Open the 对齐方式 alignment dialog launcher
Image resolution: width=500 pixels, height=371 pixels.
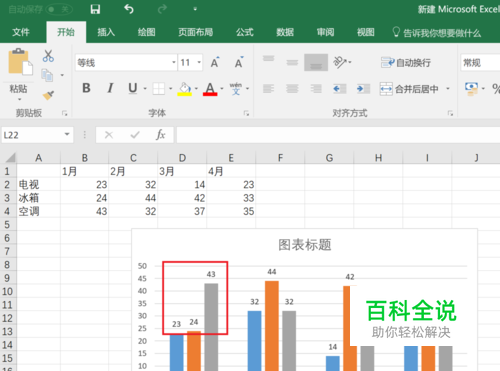tap(450, 114)
